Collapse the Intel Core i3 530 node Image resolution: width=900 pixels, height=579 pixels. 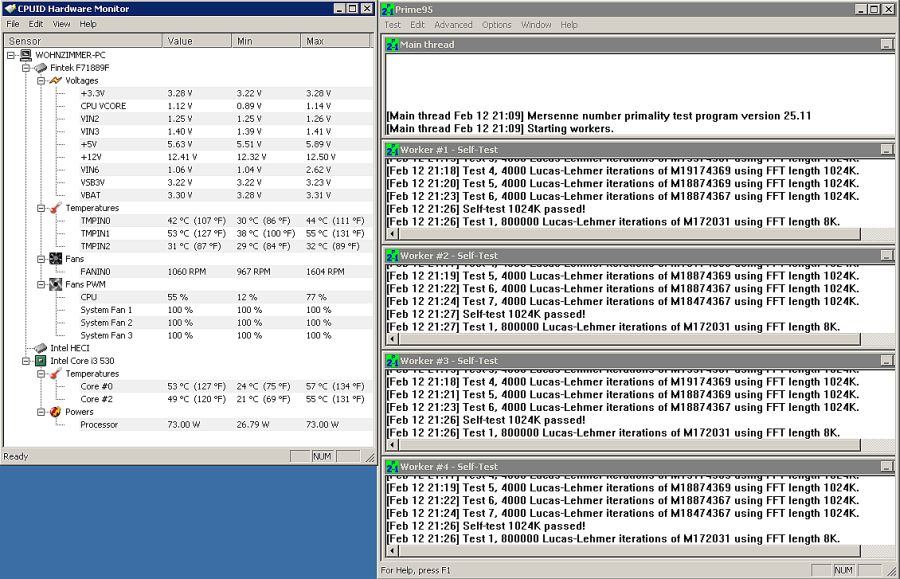click(x=26, y=361)
